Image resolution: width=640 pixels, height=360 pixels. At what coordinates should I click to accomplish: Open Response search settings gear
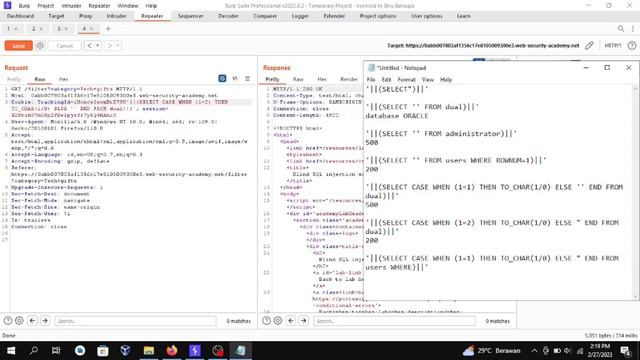point(278,321)
